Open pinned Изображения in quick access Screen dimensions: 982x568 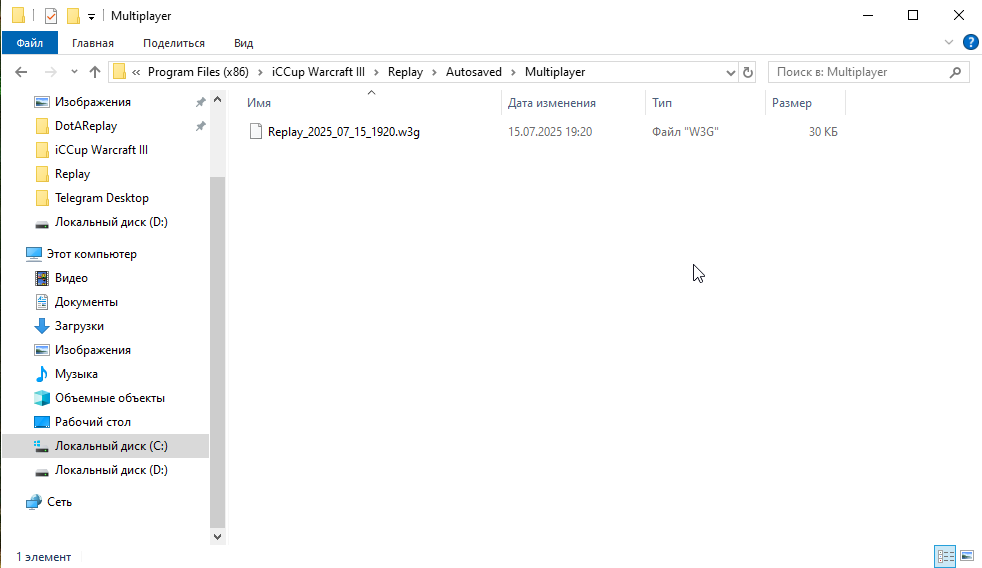tap(93, 102)
